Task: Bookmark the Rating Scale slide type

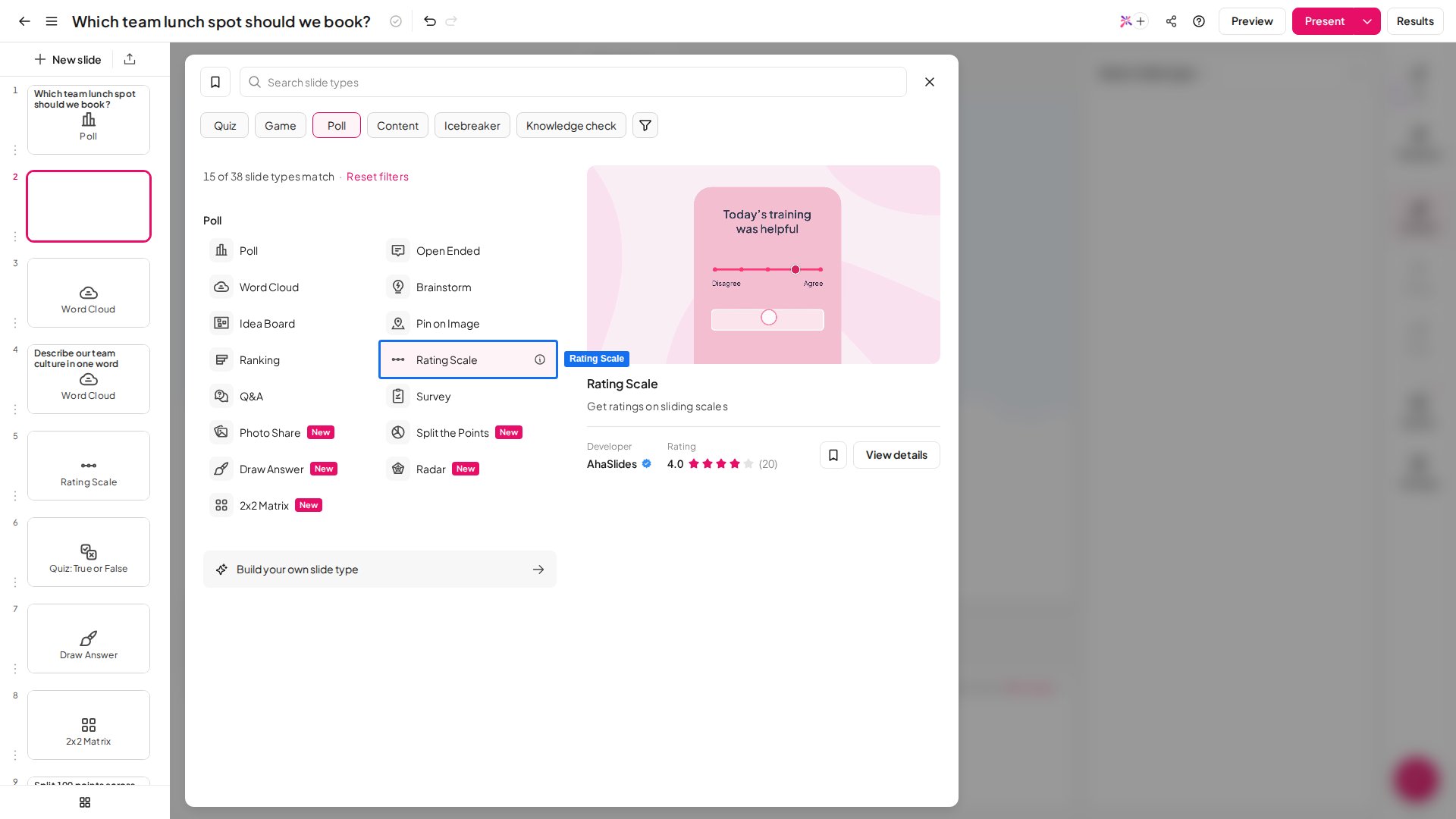Action: coord(833,455)
